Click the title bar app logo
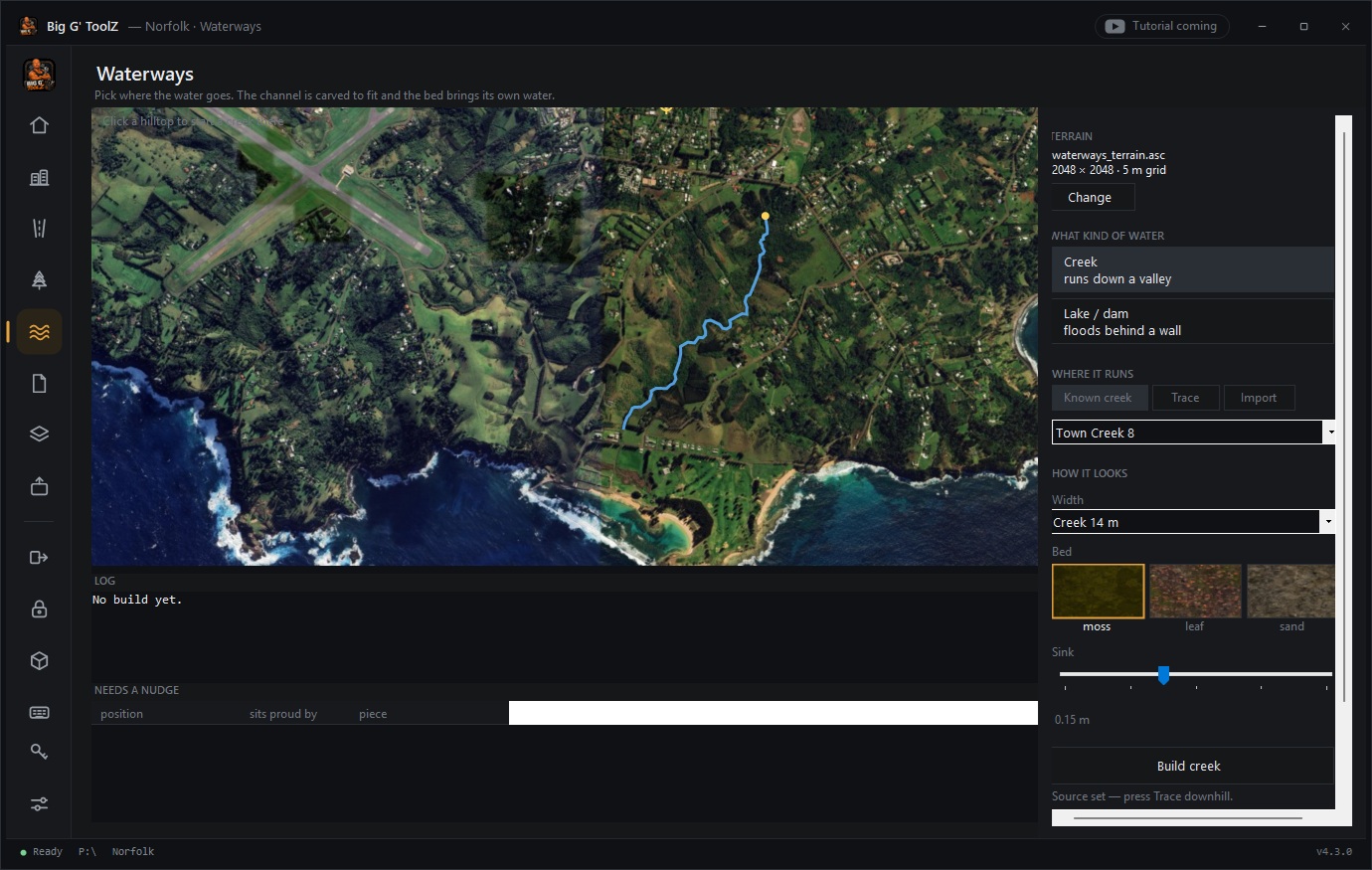This screenshot has height=870, width=1372. (28, 26)
